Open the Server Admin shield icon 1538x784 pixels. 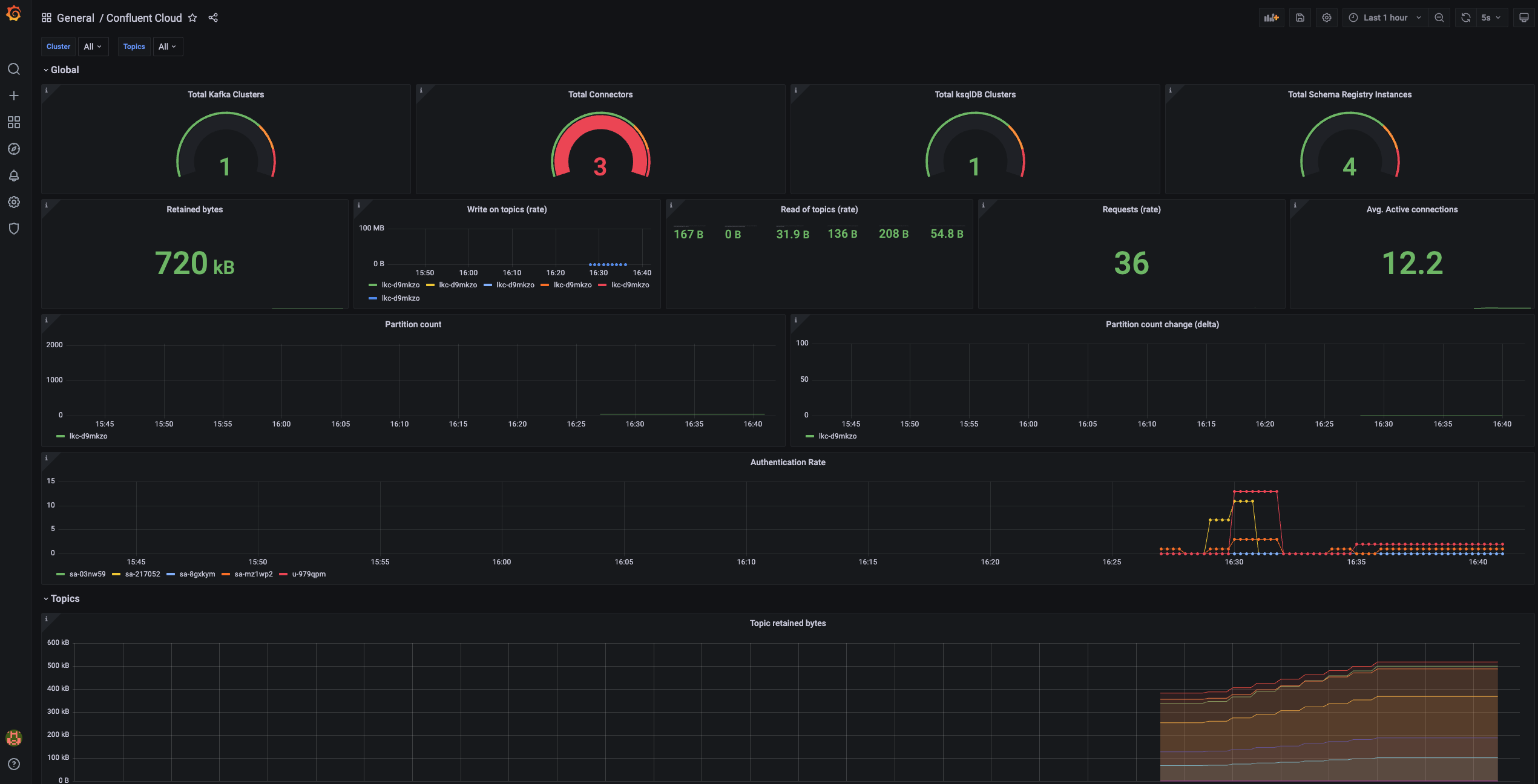pos(14,229)
